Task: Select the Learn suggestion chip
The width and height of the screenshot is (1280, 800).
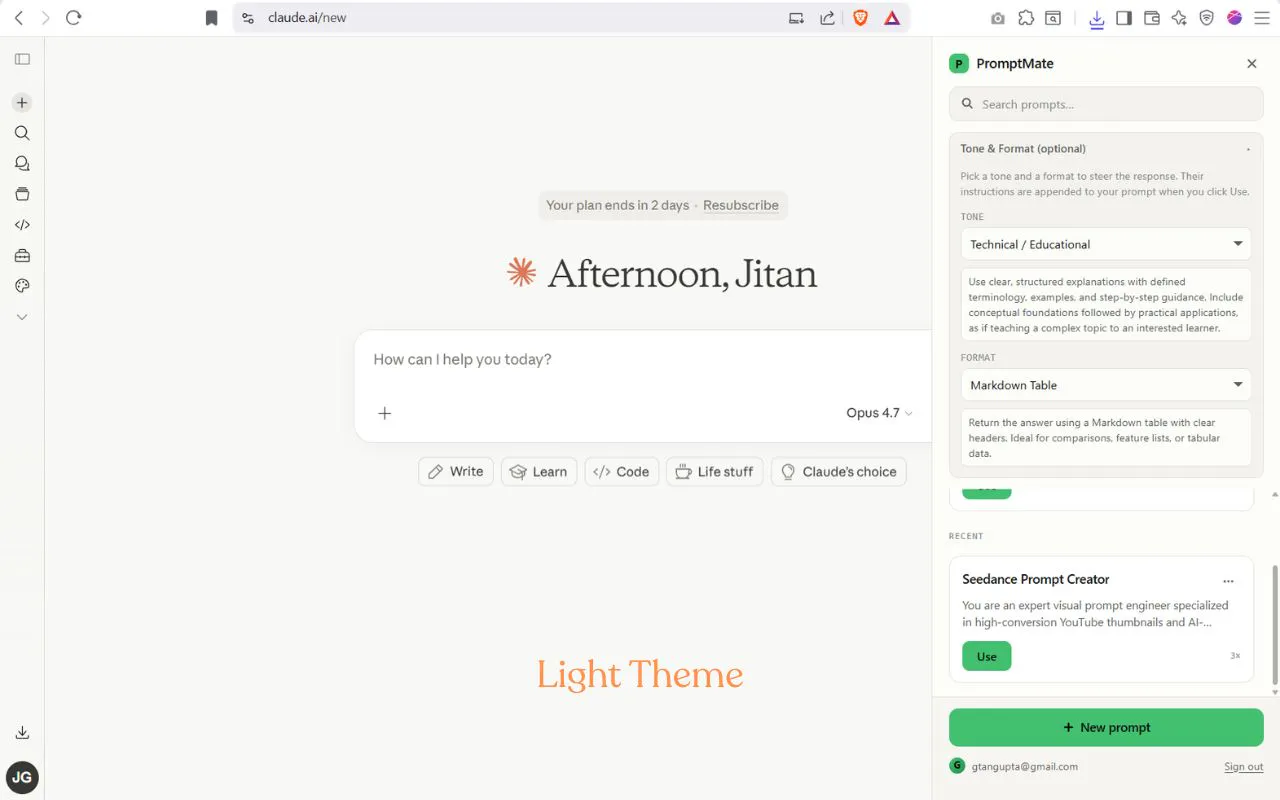Action: (539, 472)
